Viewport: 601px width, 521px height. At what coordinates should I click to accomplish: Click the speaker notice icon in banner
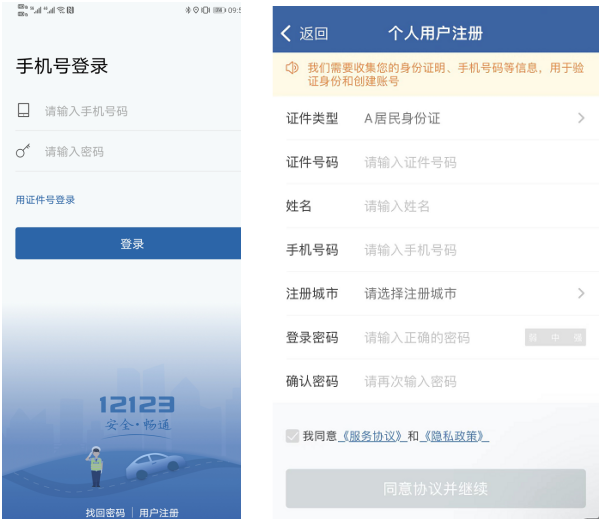click(x=292, y=68)
